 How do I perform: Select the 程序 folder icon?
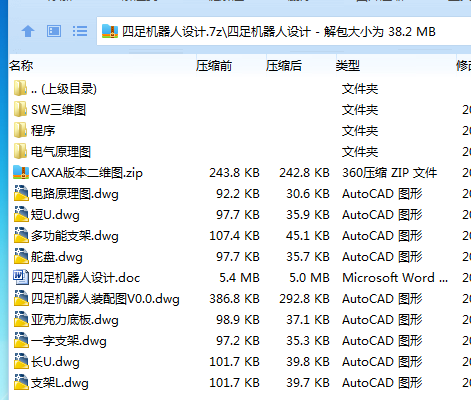coord(21,130)
